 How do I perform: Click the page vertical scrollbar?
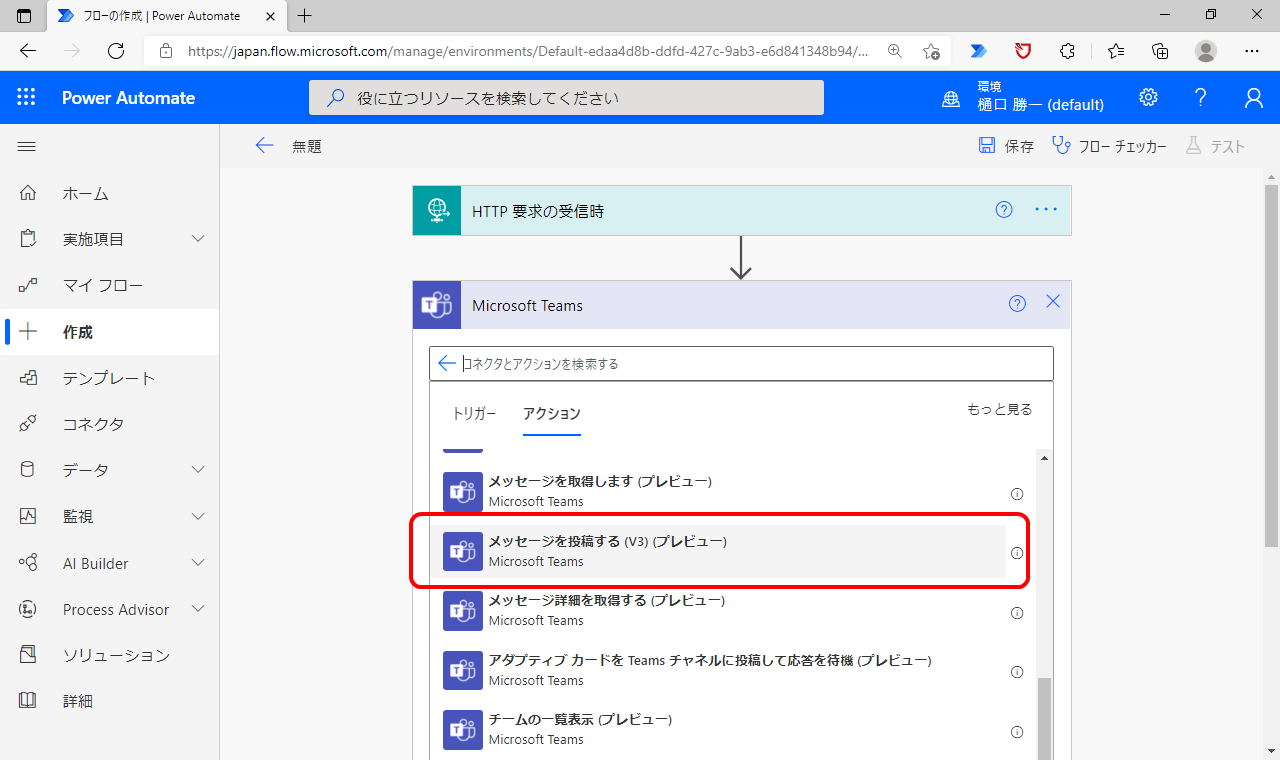pos(1271,365)
